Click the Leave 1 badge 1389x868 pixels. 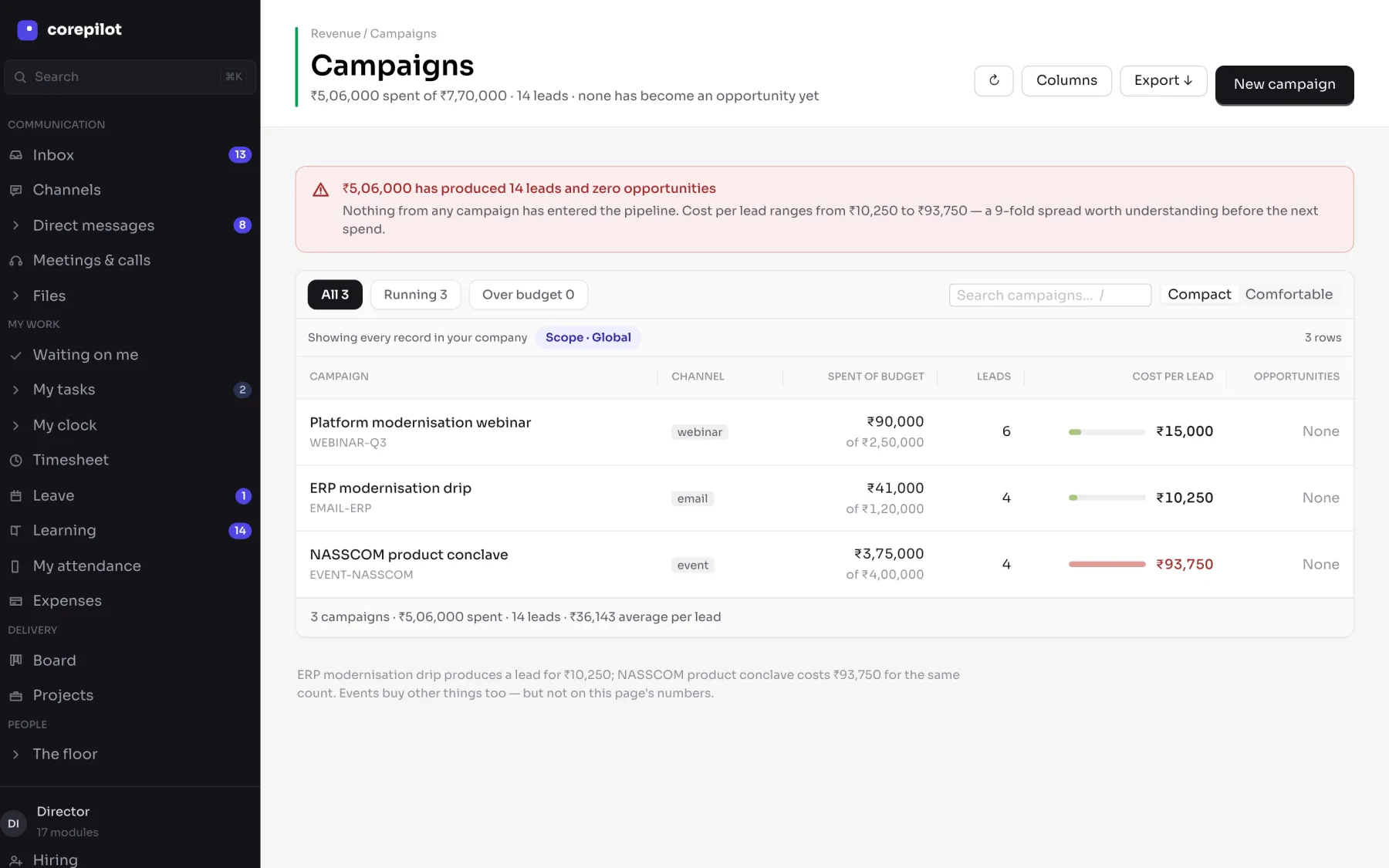(243, 496)
